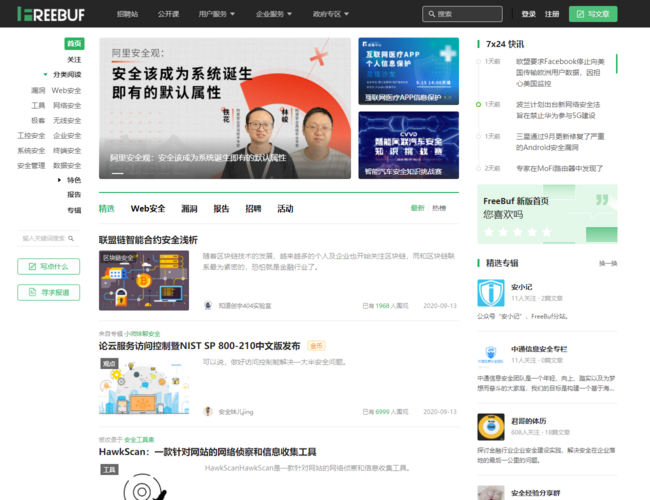
Task: Open news about 波兰计划出台新网络安全法
Action: [558, 110]
